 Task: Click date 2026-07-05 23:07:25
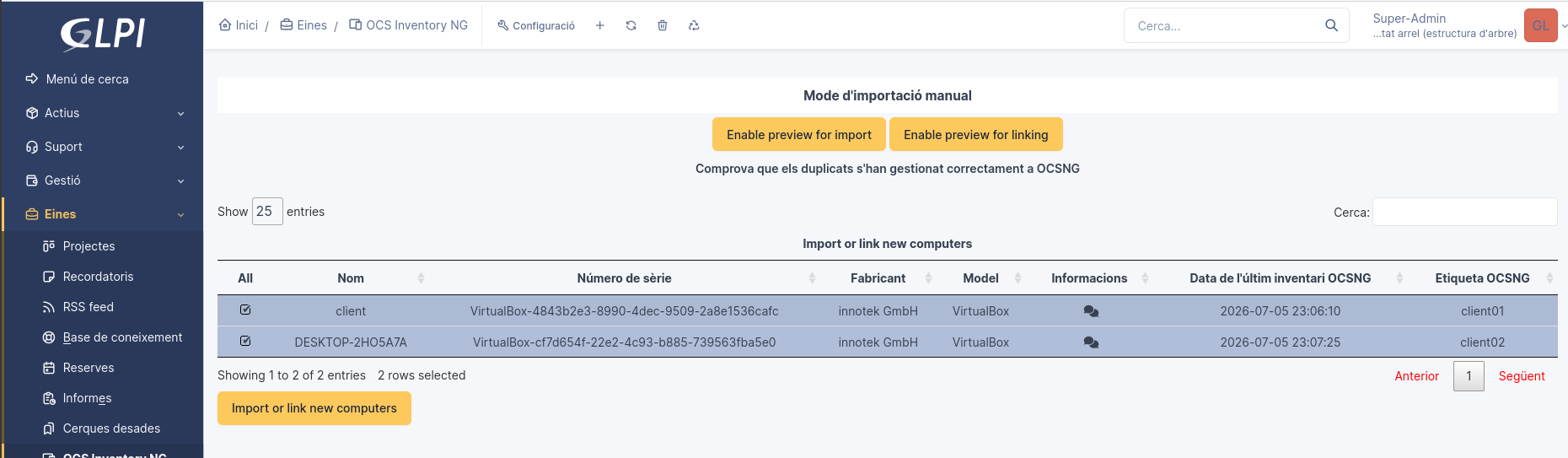click(1280, 342)
